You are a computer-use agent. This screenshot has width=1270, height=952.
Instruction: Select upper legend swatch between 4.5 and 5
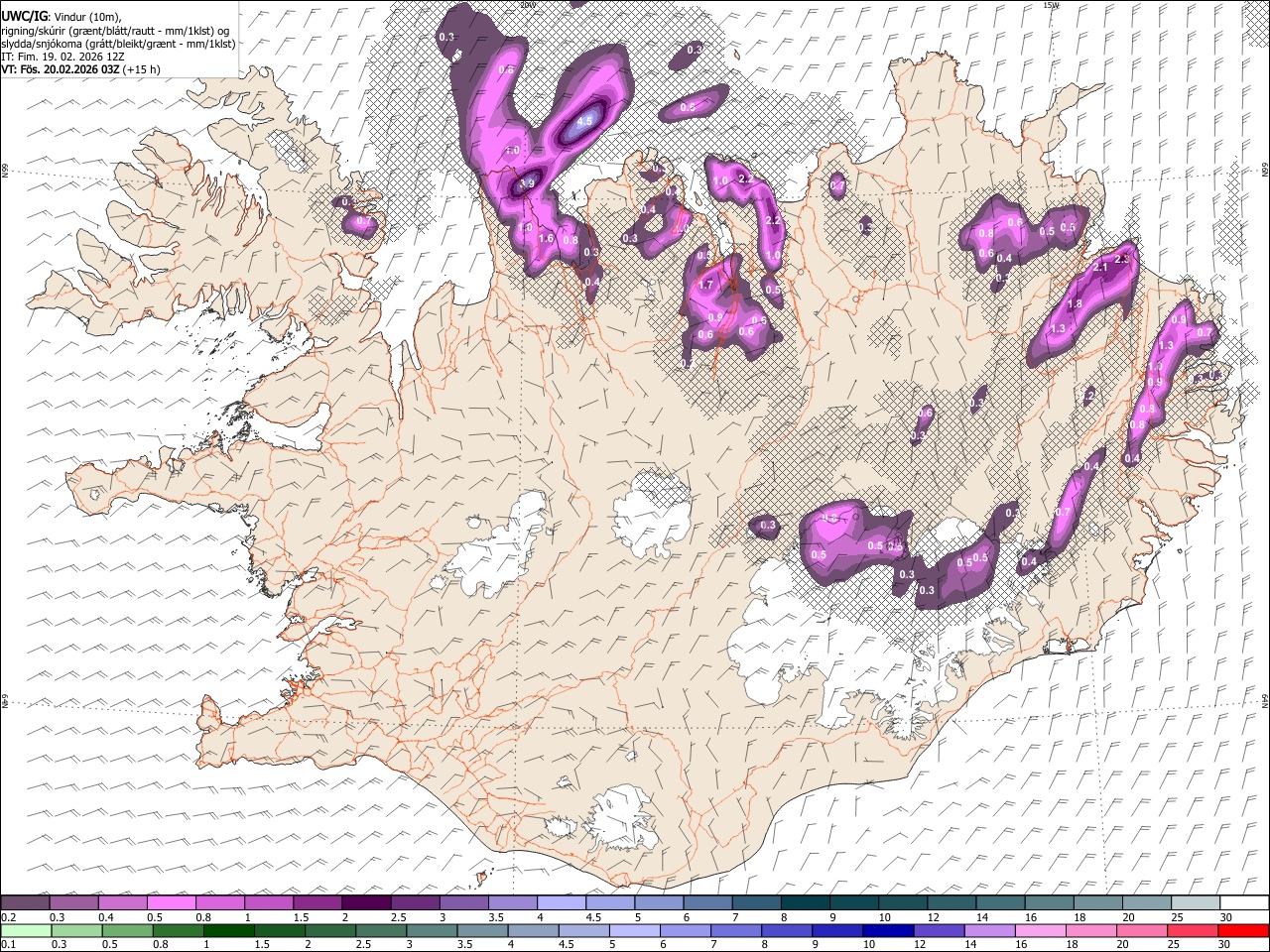[x=609, y=902]
